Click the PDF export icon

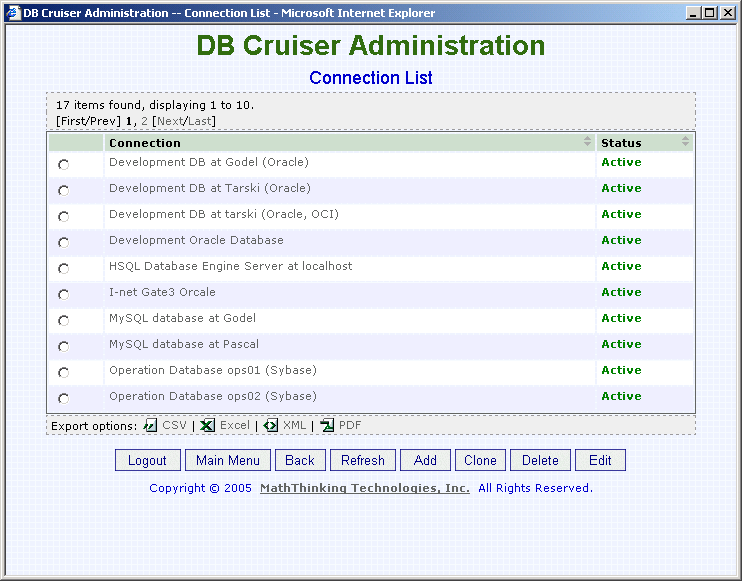point(327,425)
